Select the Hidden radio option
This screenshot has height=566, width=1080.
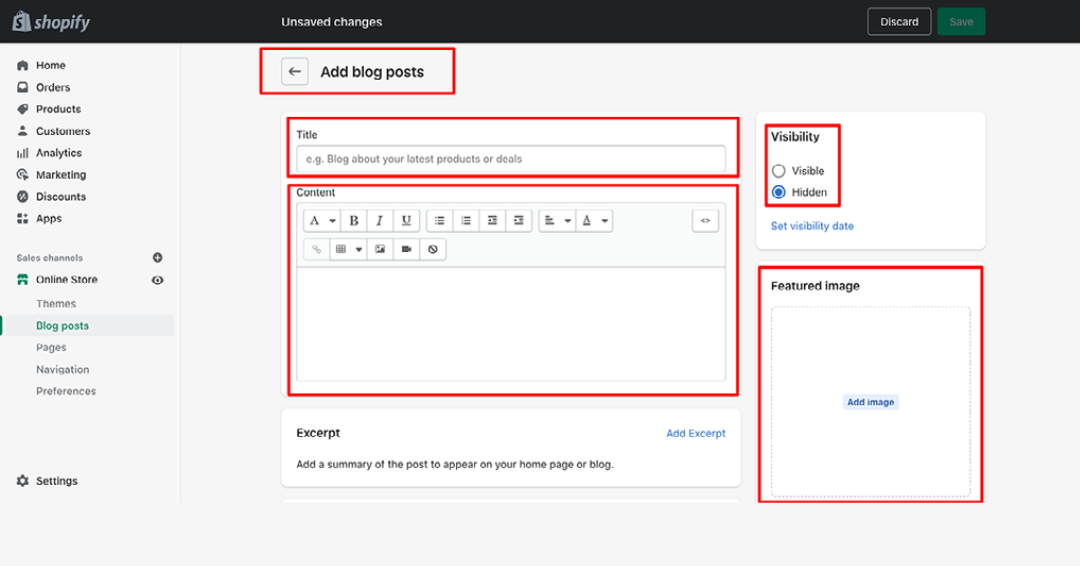tap(778, 192)
